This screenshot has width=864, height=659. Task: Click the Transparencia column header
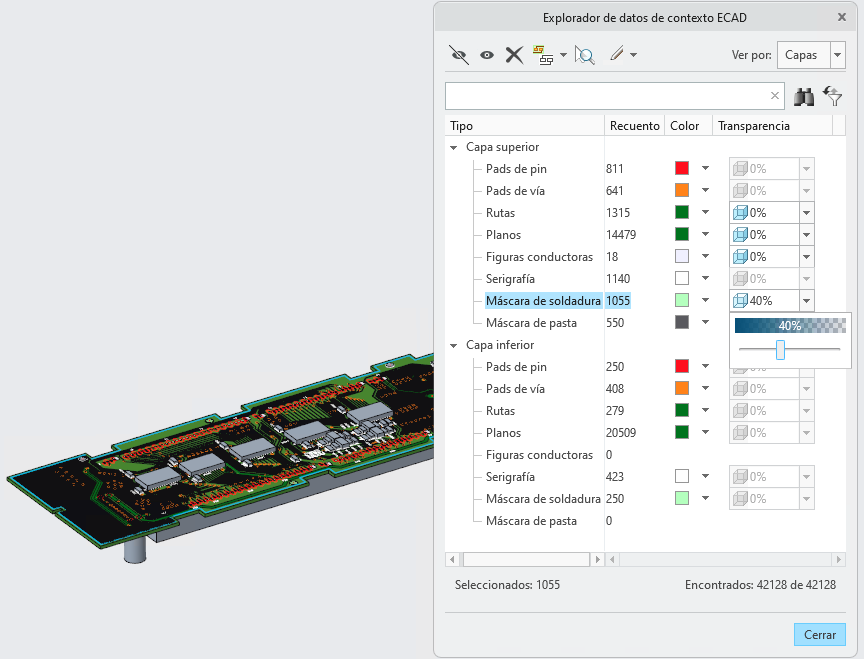[753, 126]
